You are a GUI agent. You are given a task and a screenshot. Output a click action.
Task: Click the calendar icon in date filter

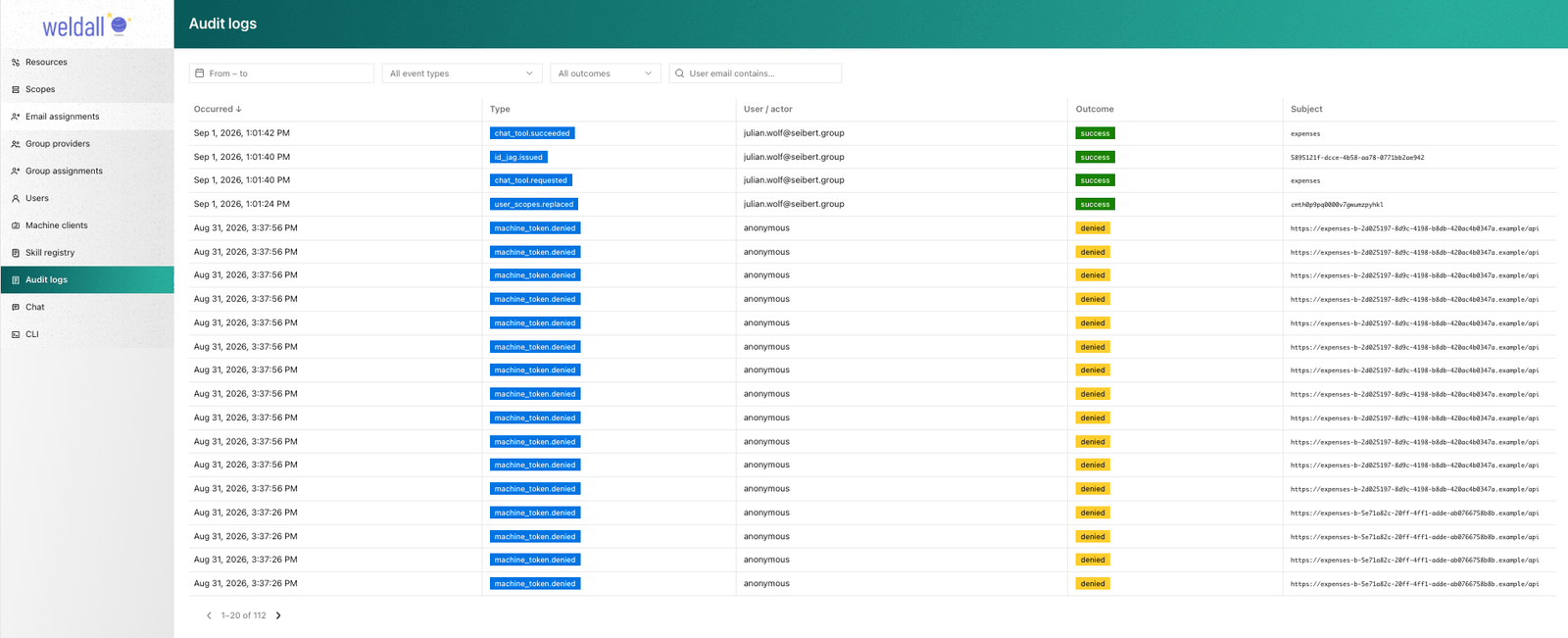coord(200,74)
